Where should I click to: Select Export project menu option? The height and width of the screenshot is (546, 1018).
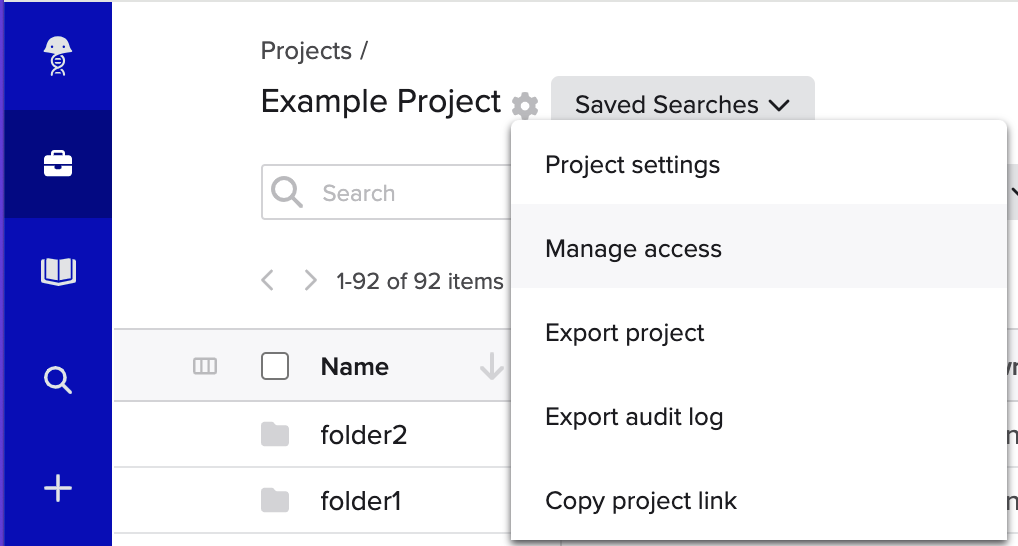(x=624, y=333)
